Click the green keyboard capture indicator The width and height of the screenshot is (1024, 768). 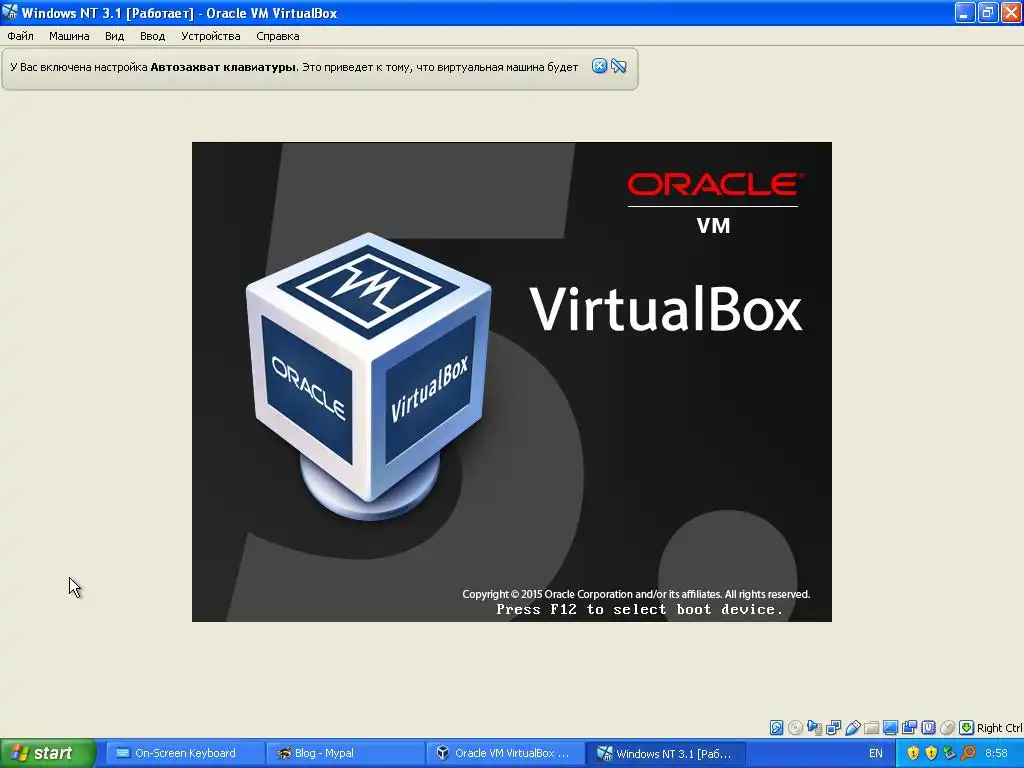[967, 728]
